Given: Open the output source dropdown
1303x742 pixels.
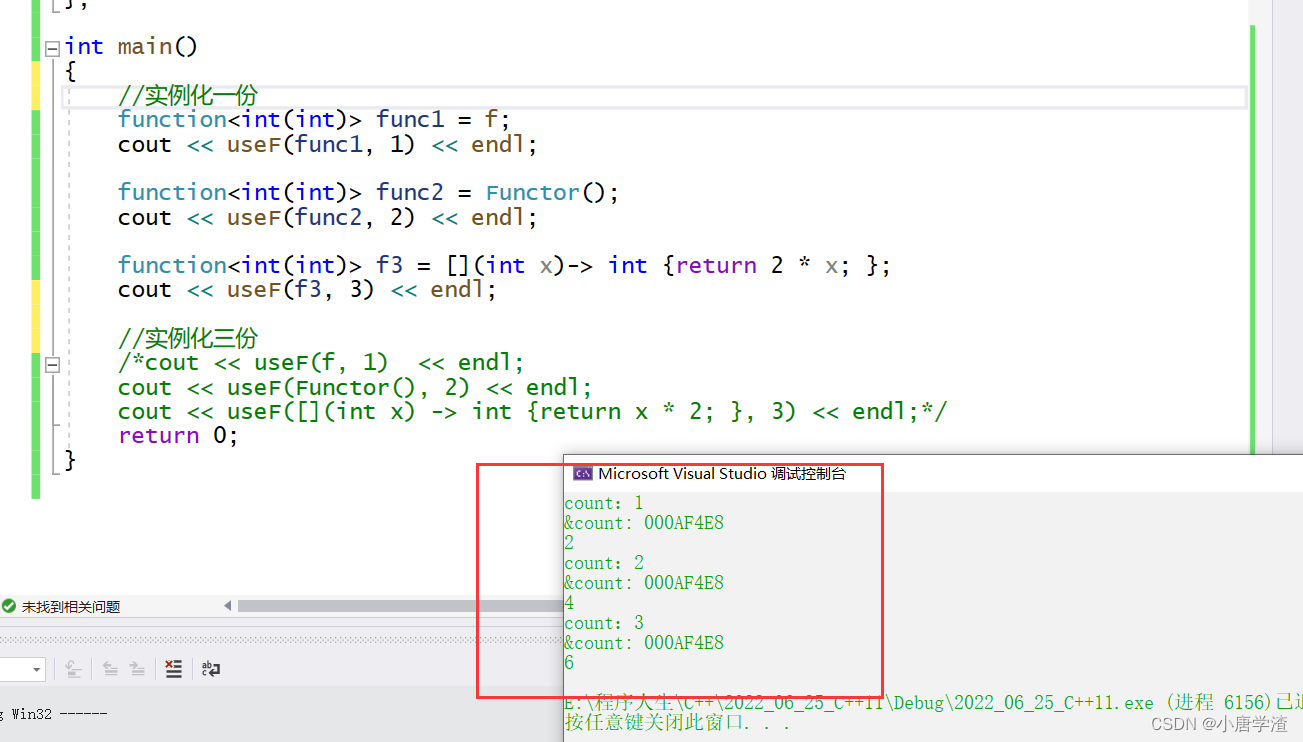Looking at the screenshot, I should (37, 669).
